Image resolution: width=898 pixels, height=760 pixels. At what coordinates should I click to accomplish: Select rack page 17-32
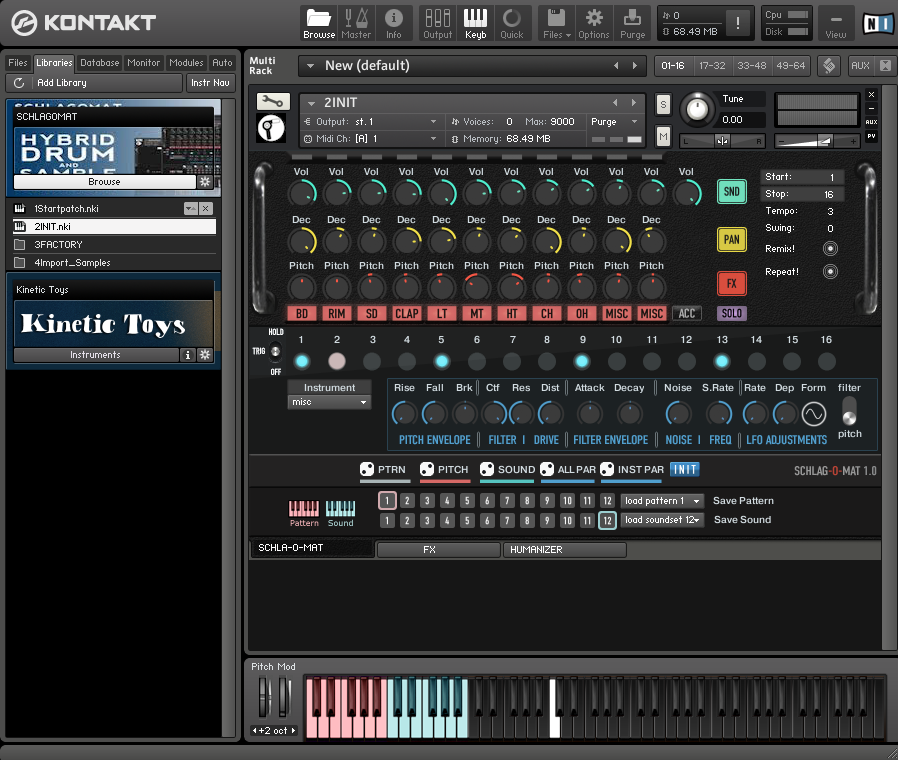click(712, 66)
